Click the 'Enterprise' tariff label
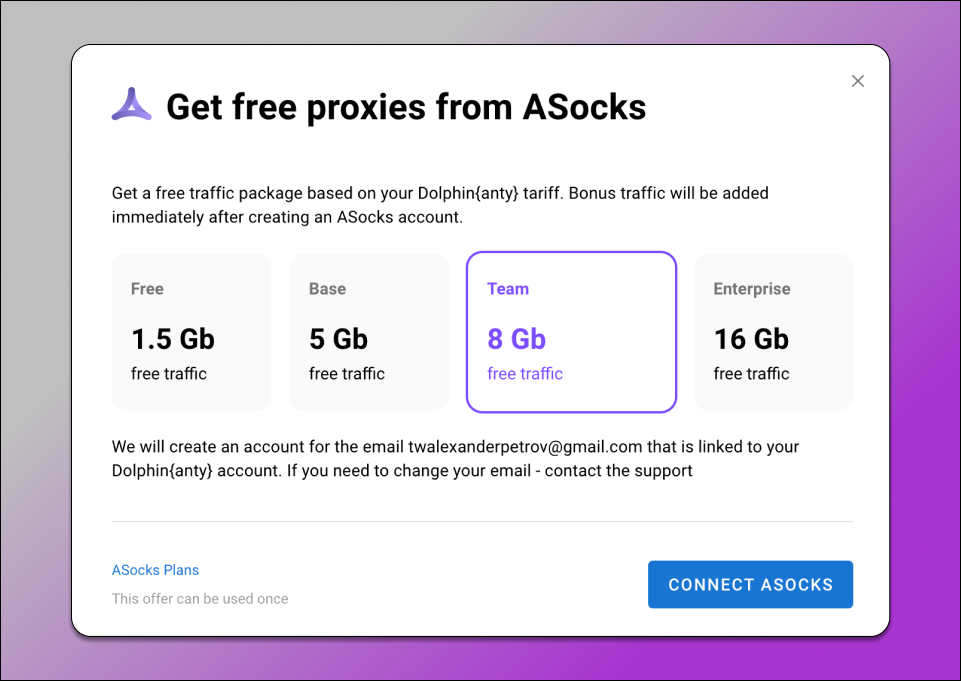The height and width of the screenshot is (681, 961). (x=752, y=289)
